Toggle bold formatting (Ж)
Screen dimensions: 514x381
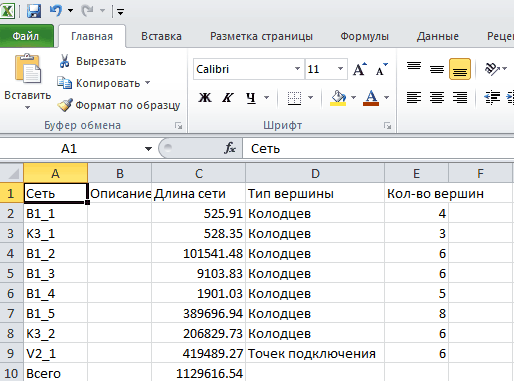pos(205,98)
